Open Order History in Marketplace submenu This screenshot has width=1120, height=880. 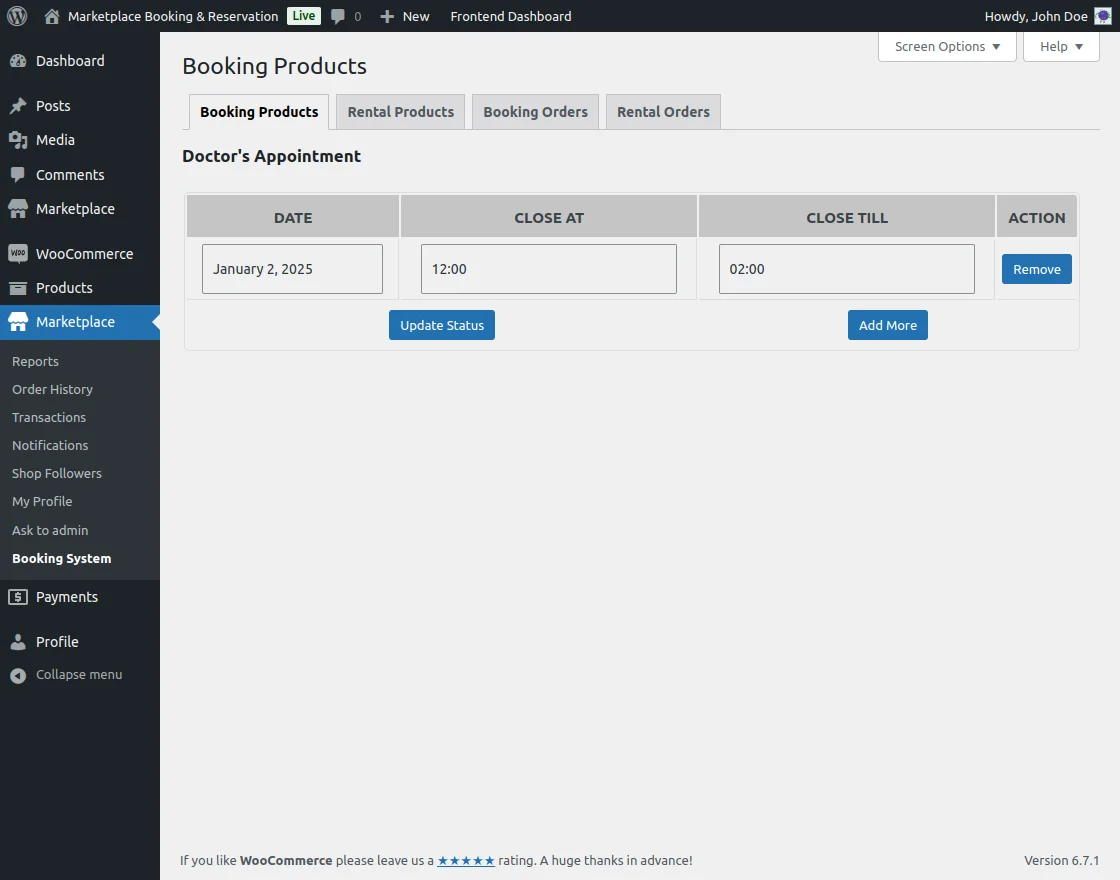52,390
